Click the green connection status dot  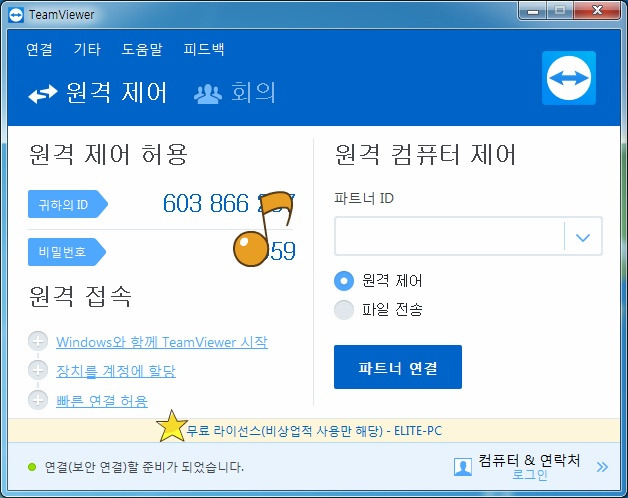click(32, 467)
